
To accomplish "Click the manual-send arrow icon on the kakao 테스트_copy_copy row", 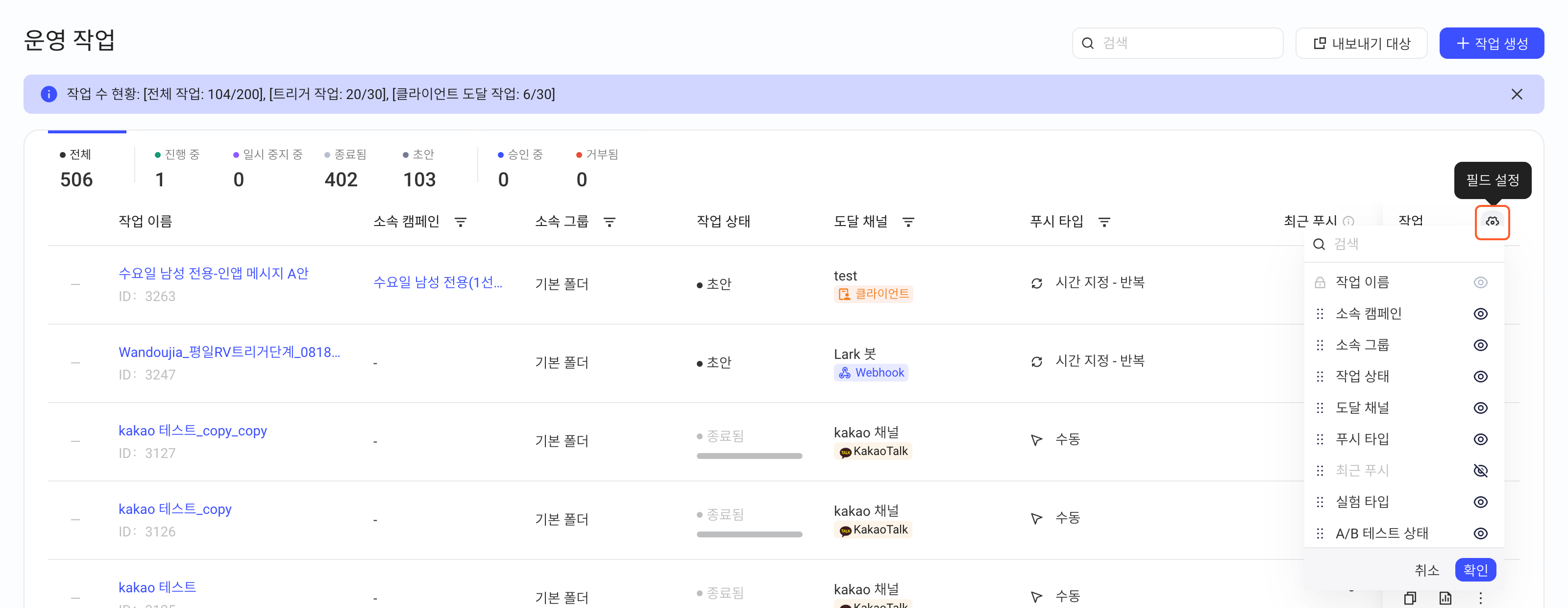I will 1037,440.
